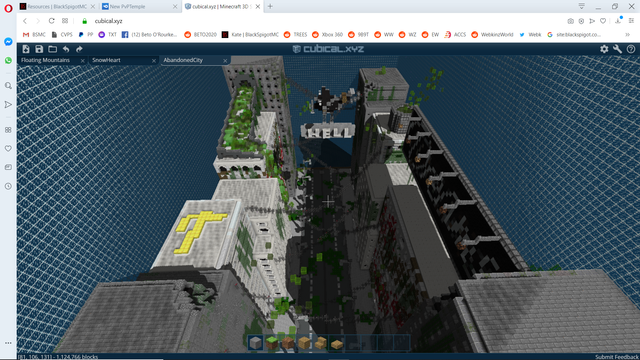This screenshot has height=360, width=640.
Task: Reload the cubical.xyz page
Action: click(51, 21)
